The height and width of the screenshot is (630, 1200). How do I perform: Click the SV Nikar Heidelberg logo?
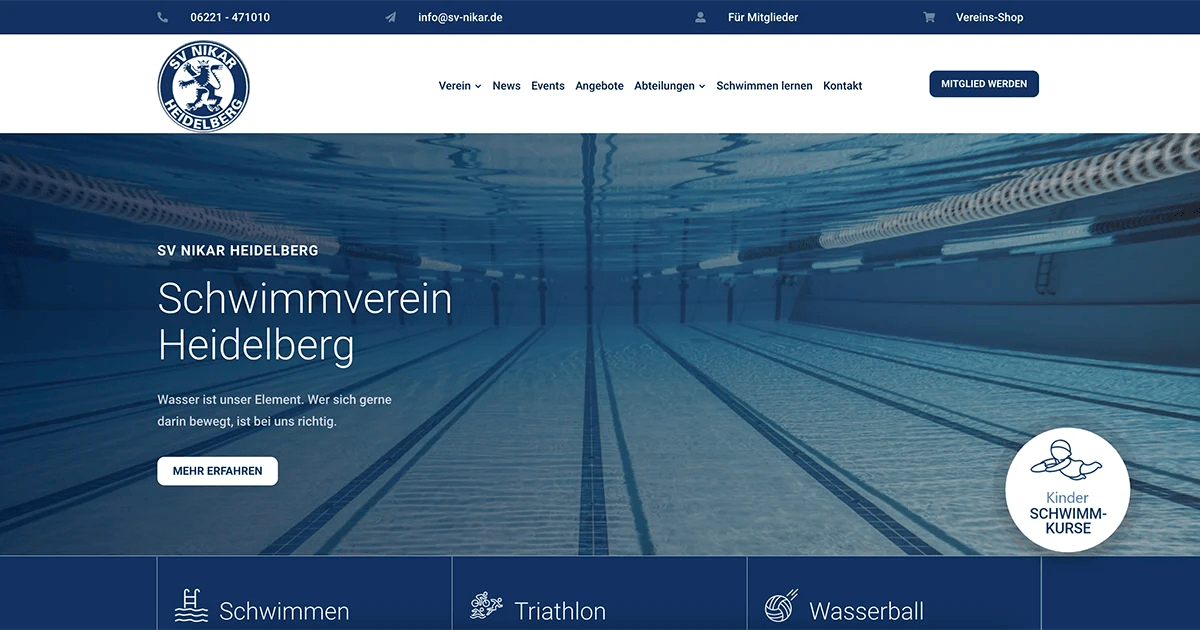click(x=204, y=86)
